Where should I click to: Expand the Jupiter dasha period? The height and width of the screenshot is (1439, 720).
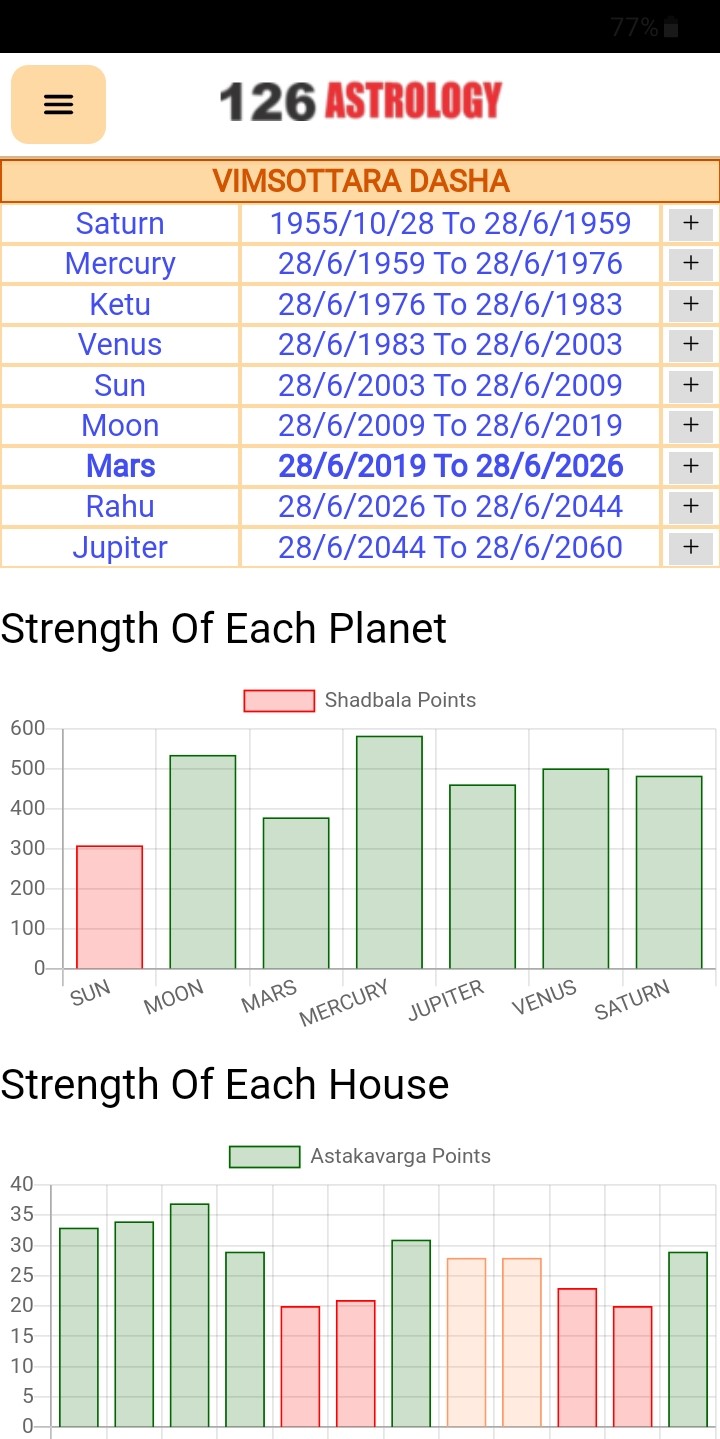690,548
